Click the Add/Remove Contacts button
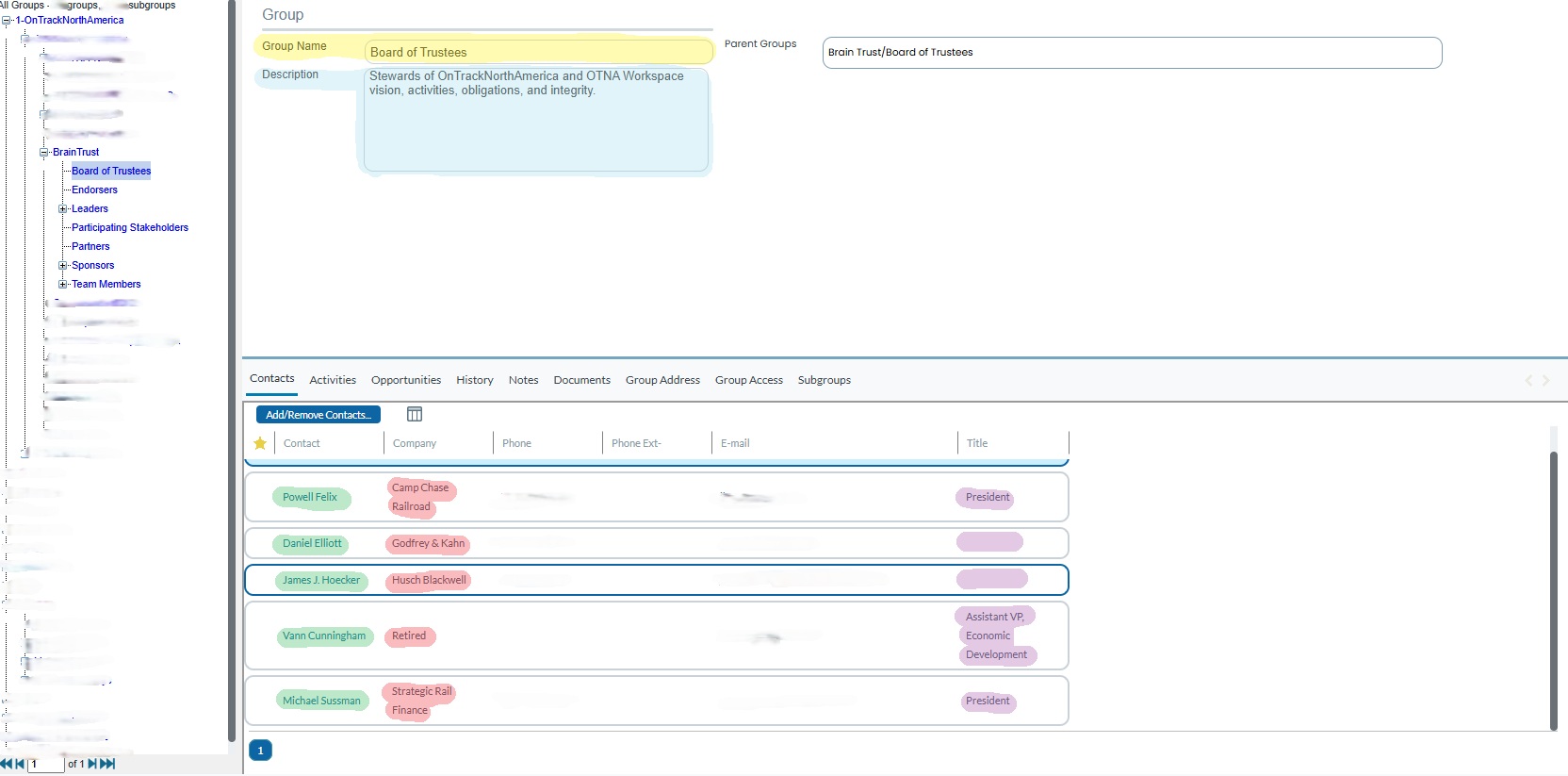Image resolution: width=1568 pixels, height=776 pixels. pos(318,415)
